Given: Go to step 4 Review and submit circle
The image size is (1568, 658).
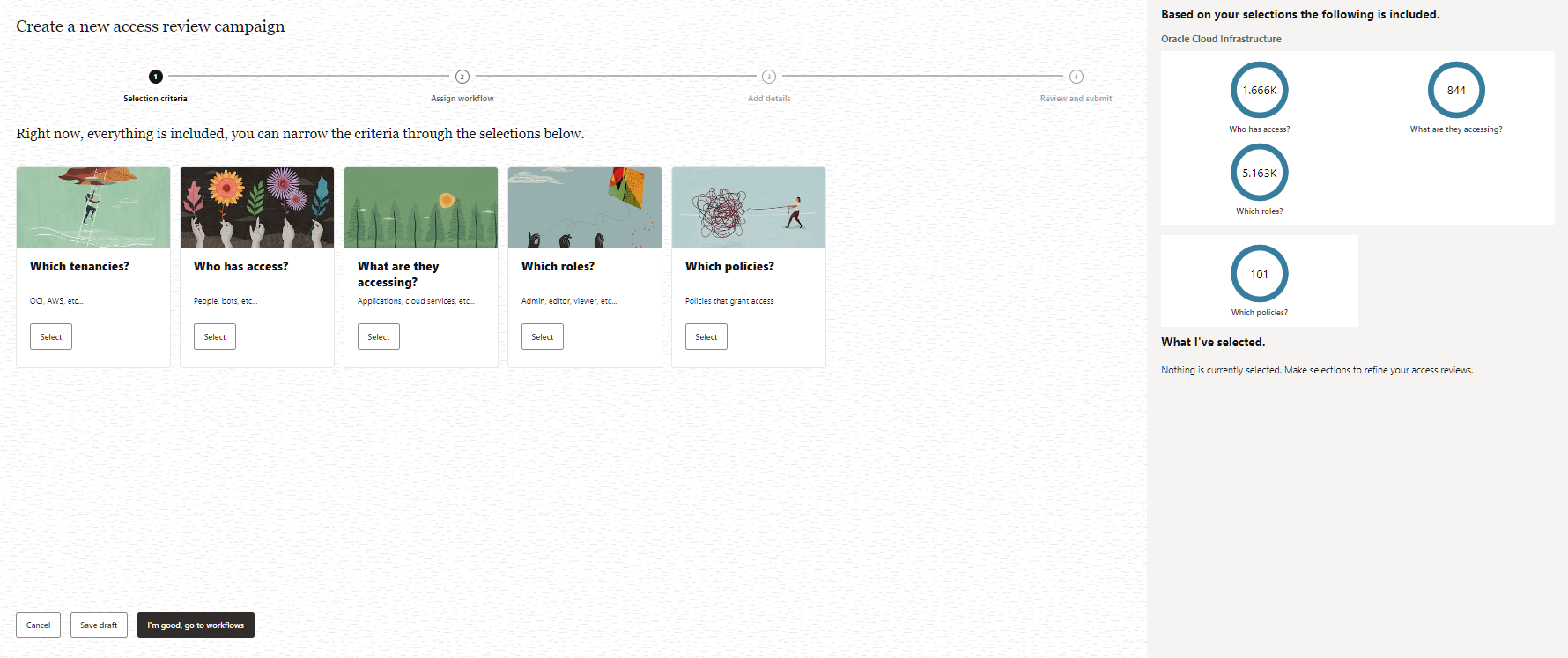Looking at the screenshot, I should pyautogui.click(x=1076, y=77).
